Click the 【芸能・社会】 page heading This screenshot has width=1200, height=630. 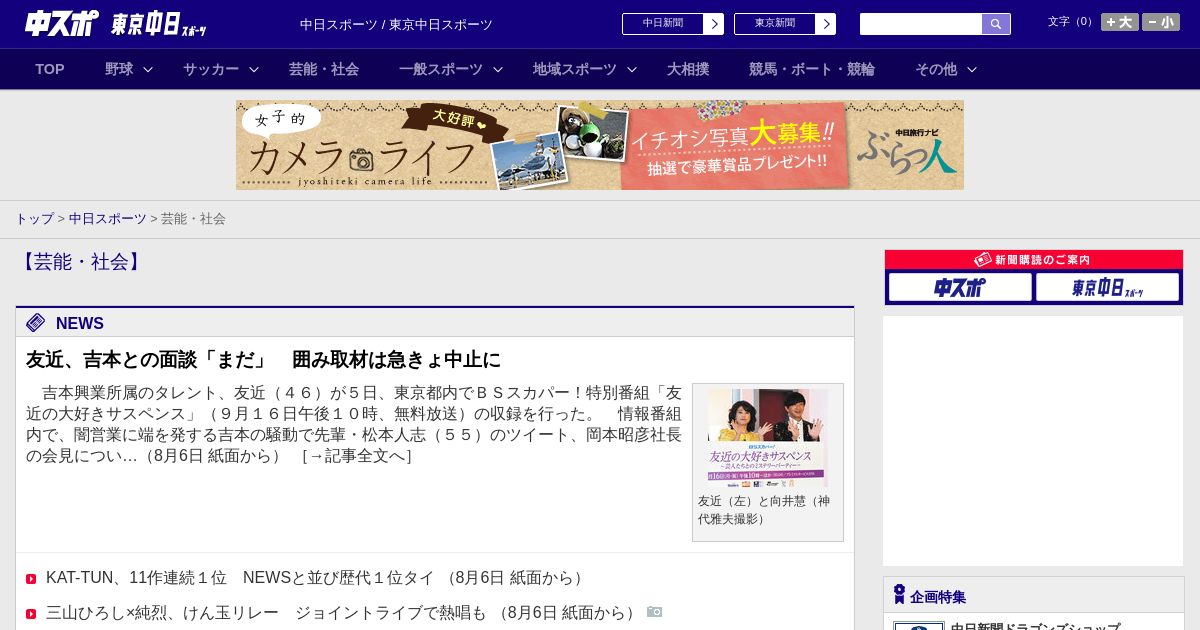81,262
